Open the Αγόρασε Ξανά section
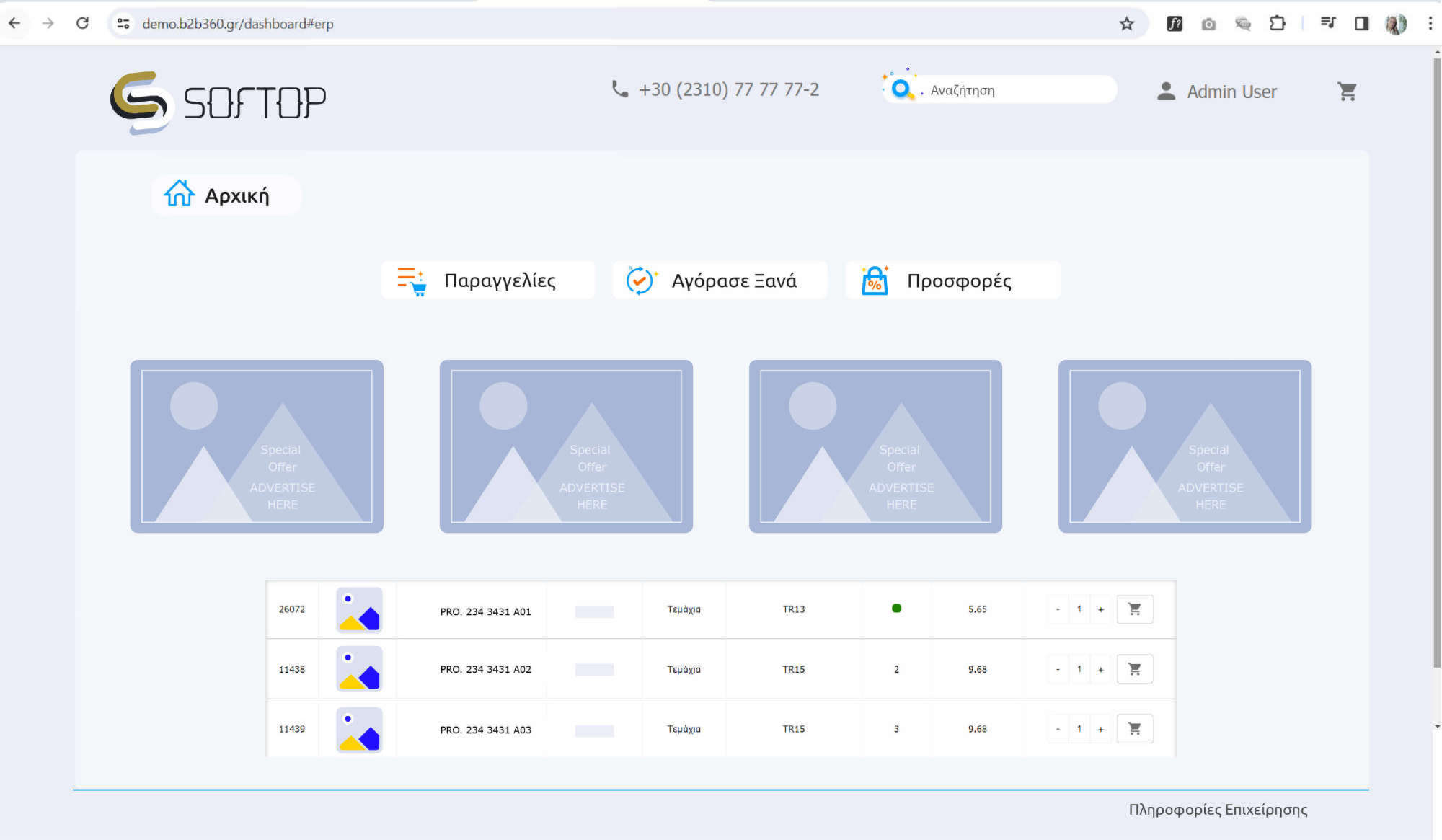 720,280
